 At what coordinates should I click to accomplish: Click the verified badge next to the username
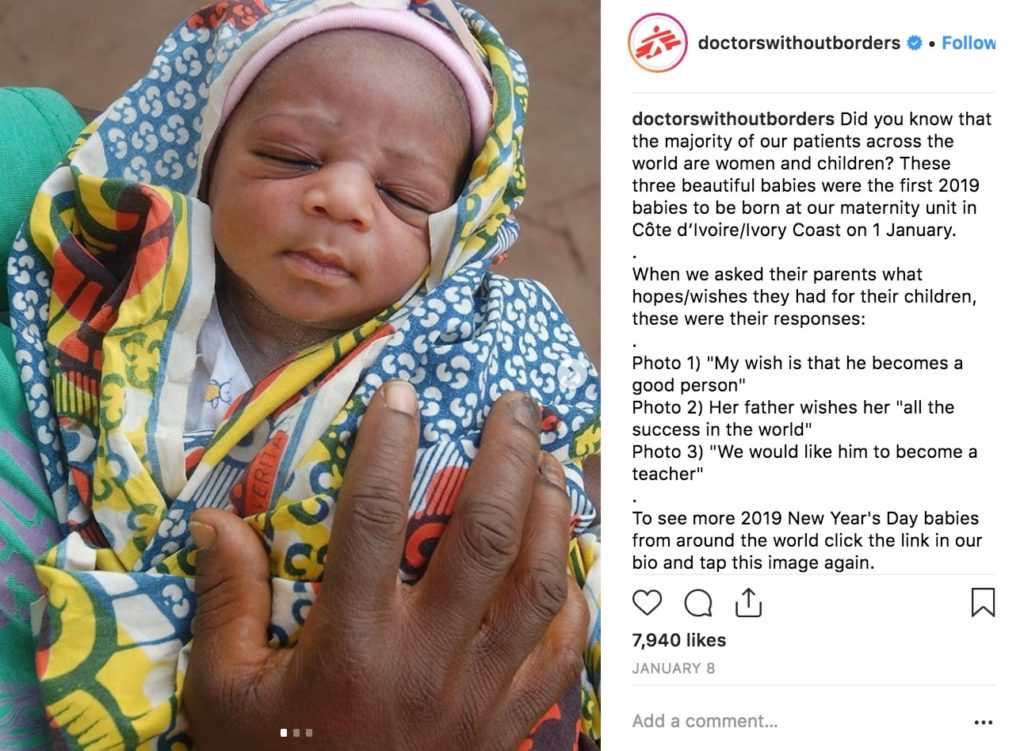point(915,43)
